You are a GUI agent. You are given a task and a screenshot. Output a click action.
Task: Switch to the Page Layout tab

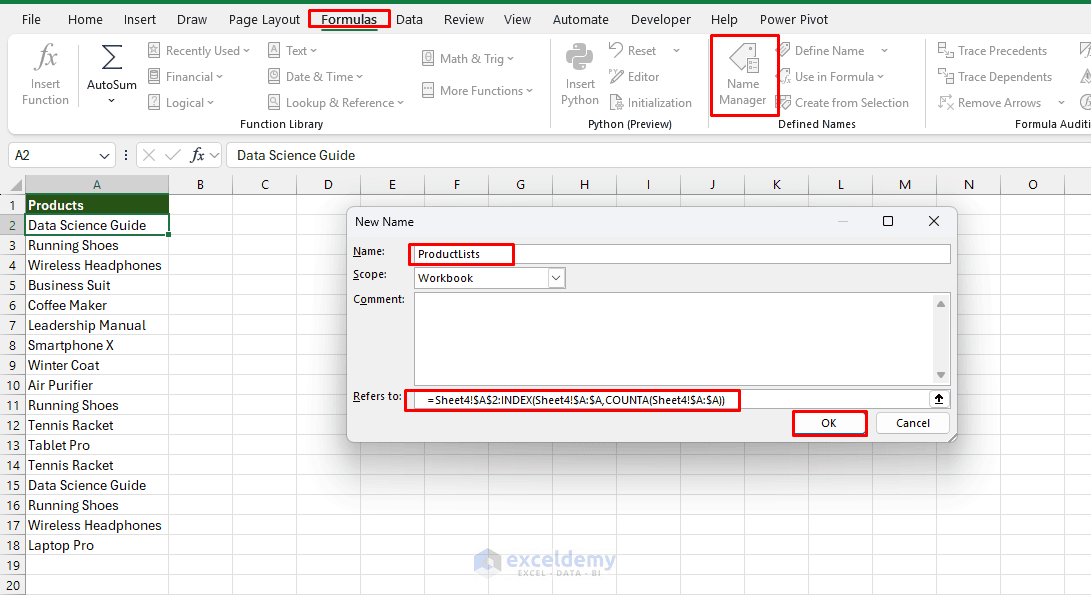click(x=264, y=19)
